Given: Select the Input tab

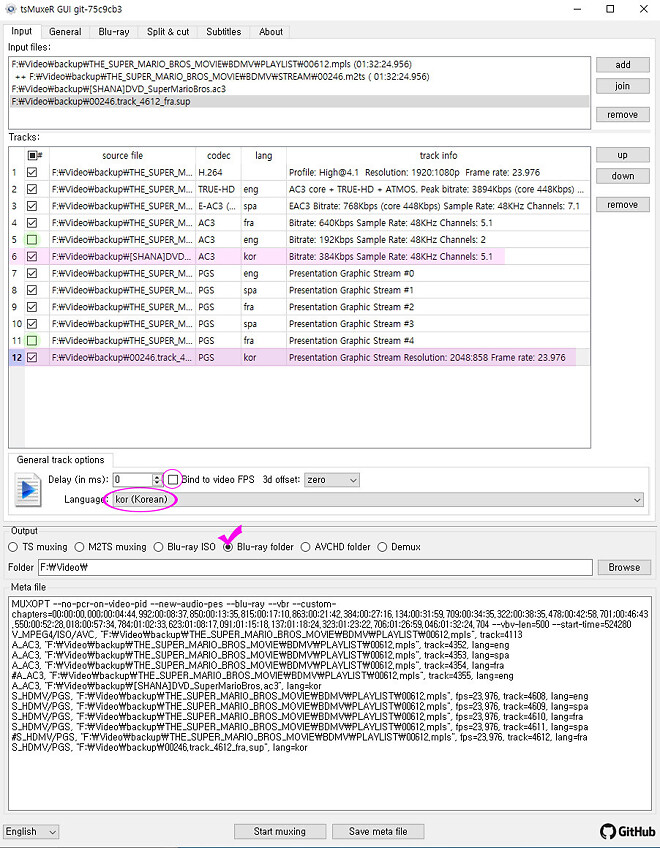Looking at the screenshot, I should (x=22, y=31).
